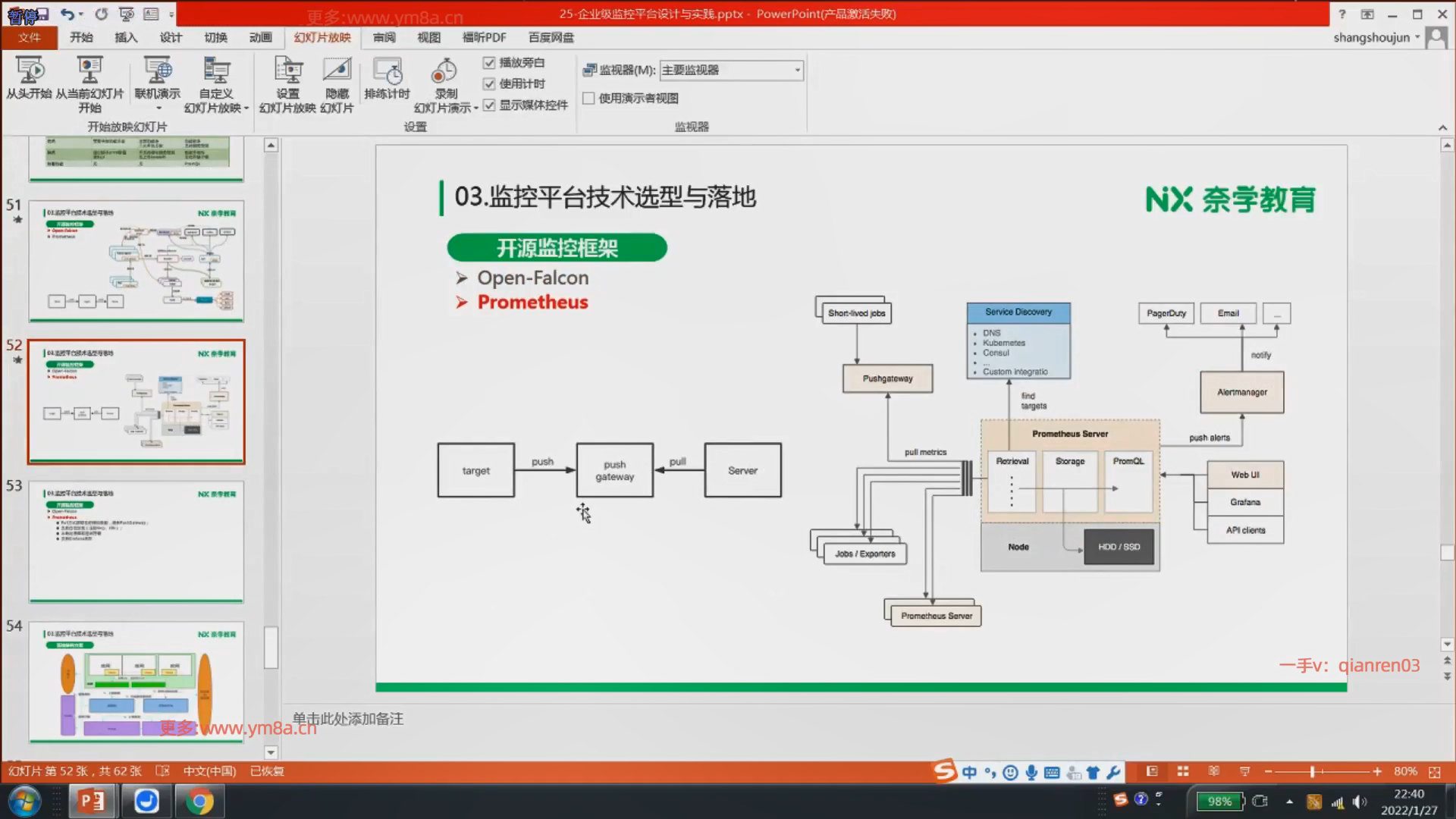This screenshot has width=1456, height=819.
Task: Click 联机演示 present online icon
Action: pyautogui.click(x=157, y=71)
